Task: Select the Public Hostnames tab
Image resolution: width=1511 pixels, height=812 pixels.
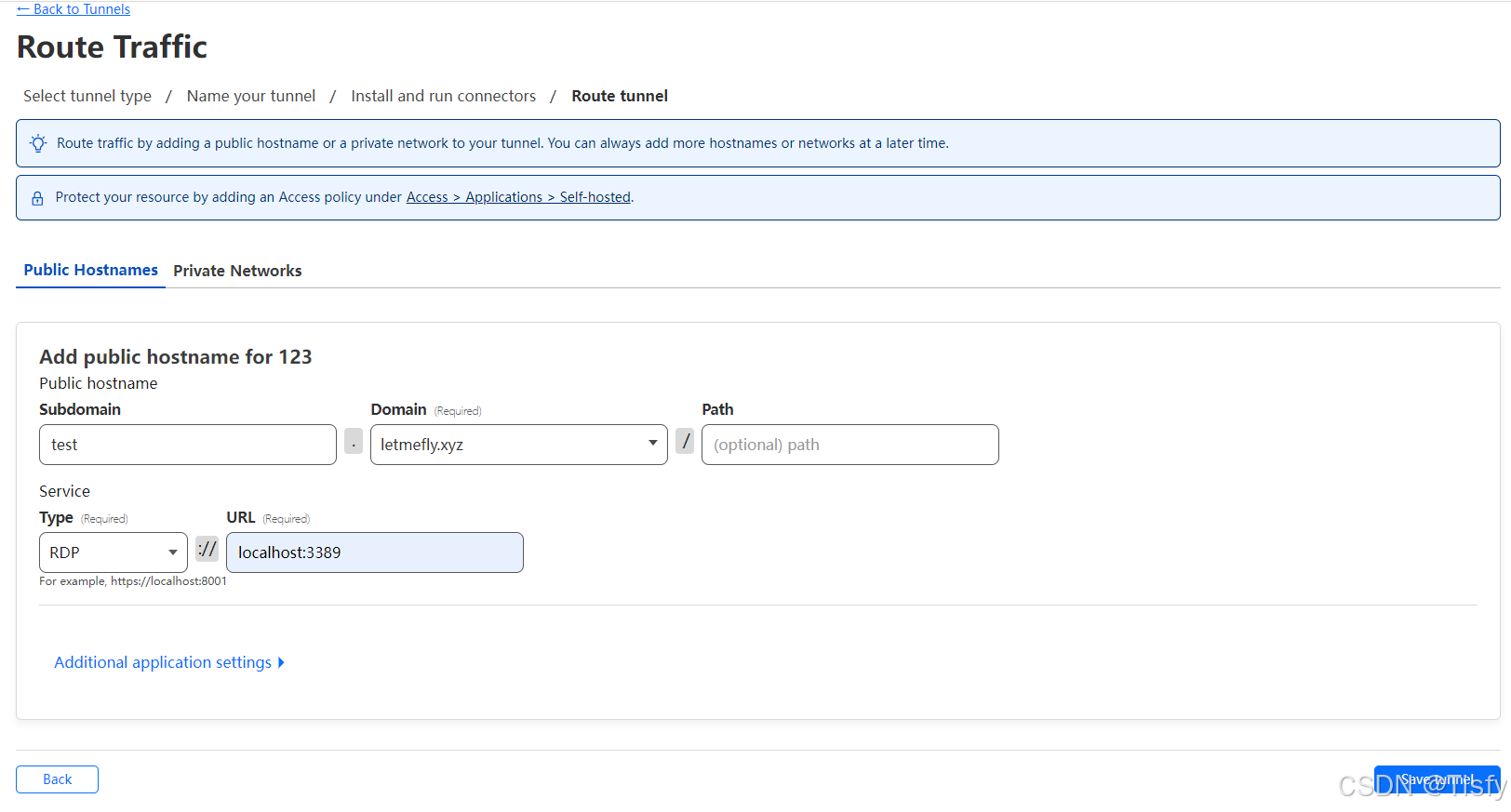Action: click(x=90, y=270)
